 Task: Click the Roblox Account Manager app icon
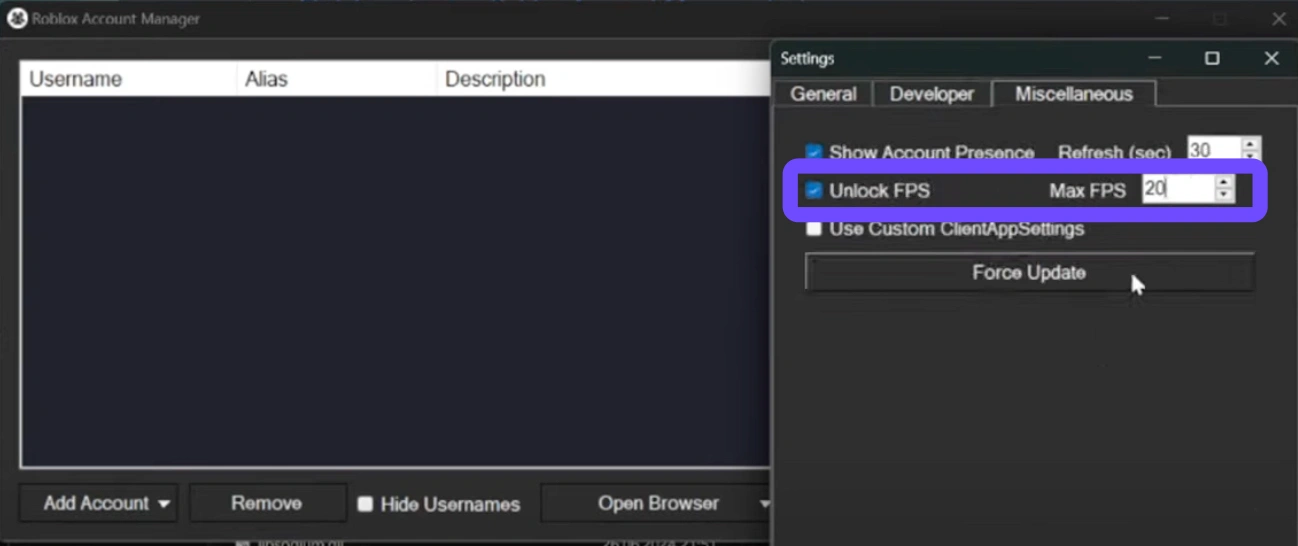point(16,18)
